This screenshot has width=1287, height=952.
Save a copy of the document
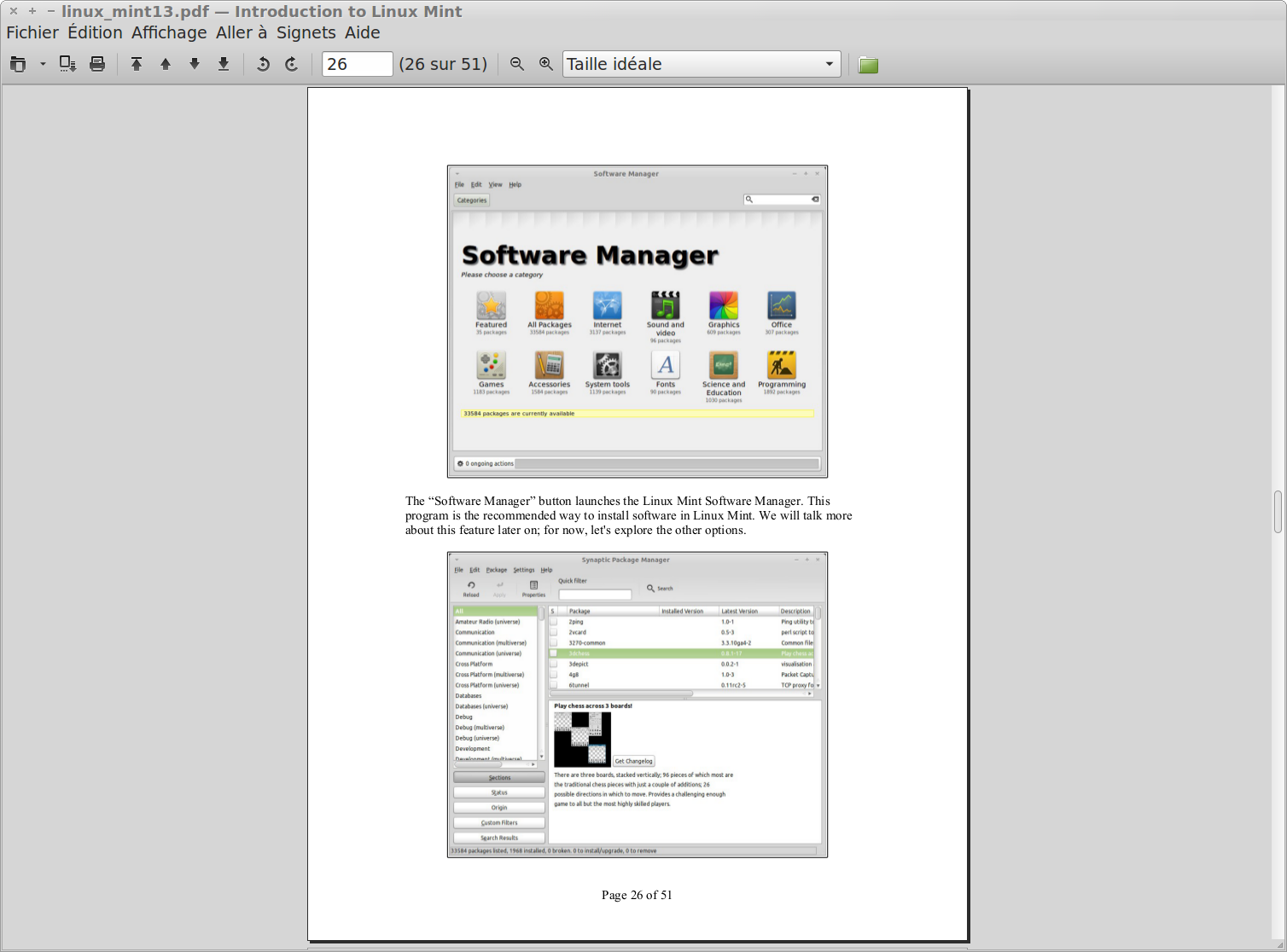[67, 64]
